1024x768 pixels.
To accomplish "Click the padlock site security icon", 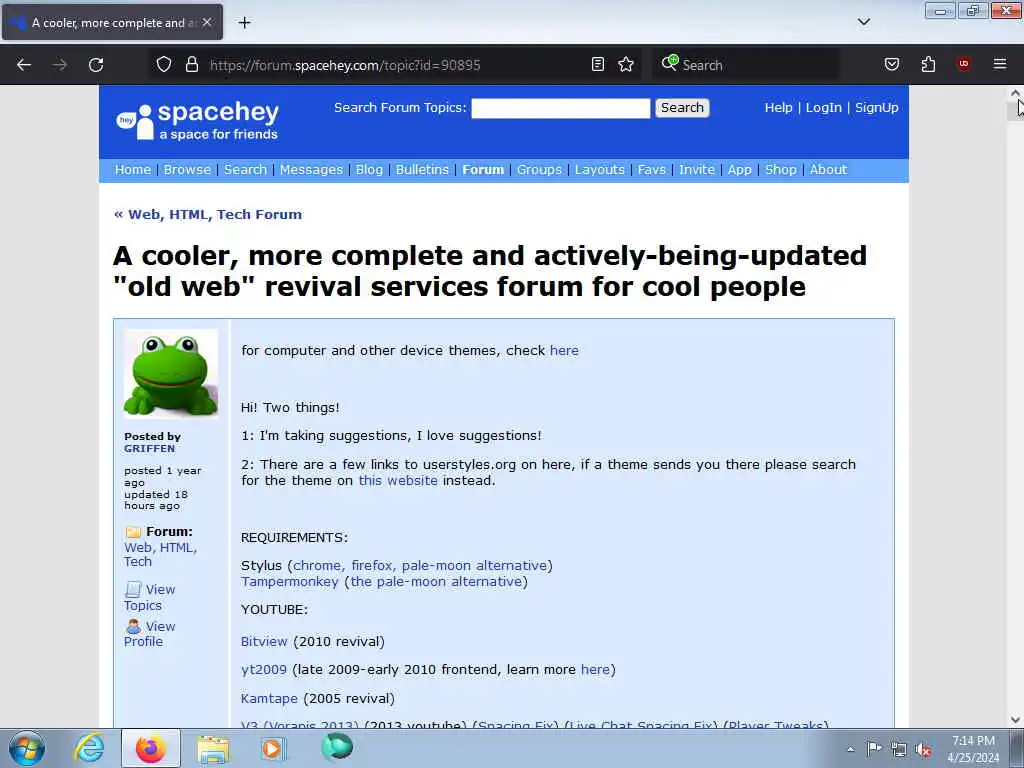I will point(191,64).
